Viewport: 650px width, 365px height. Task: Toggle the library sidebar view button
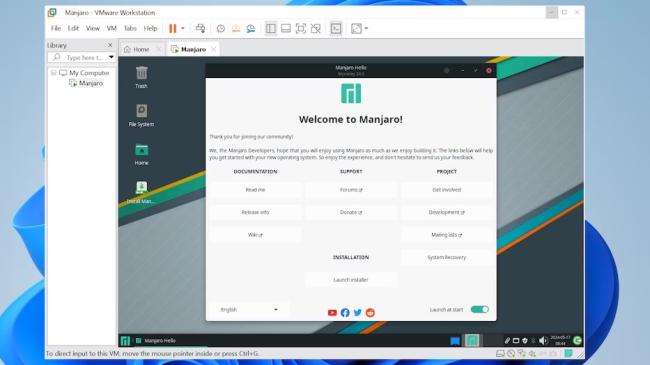[271, 28]
